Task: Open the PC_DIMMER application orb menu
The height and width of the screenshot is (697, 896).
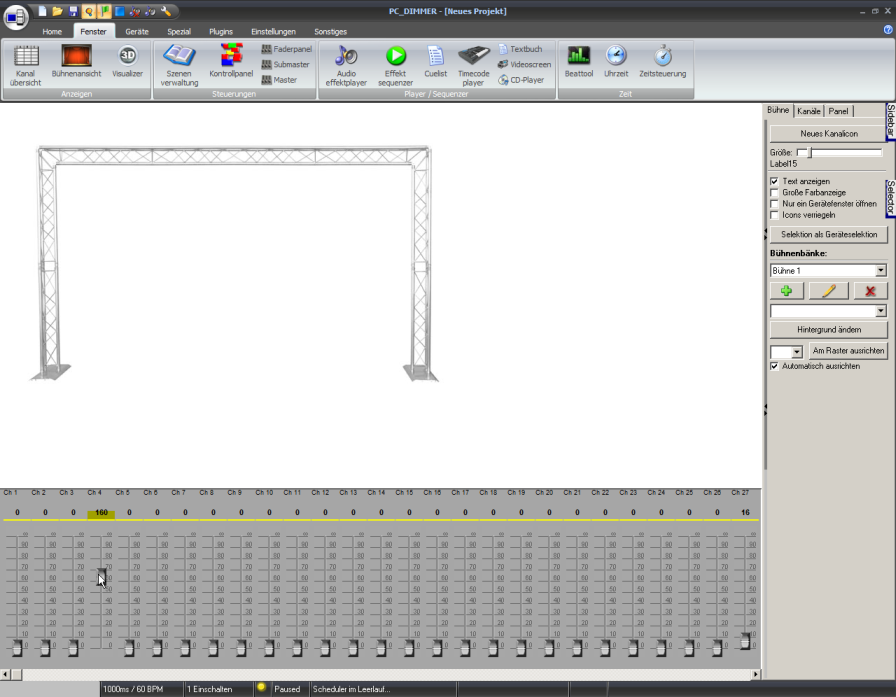Action: point(16,17)
